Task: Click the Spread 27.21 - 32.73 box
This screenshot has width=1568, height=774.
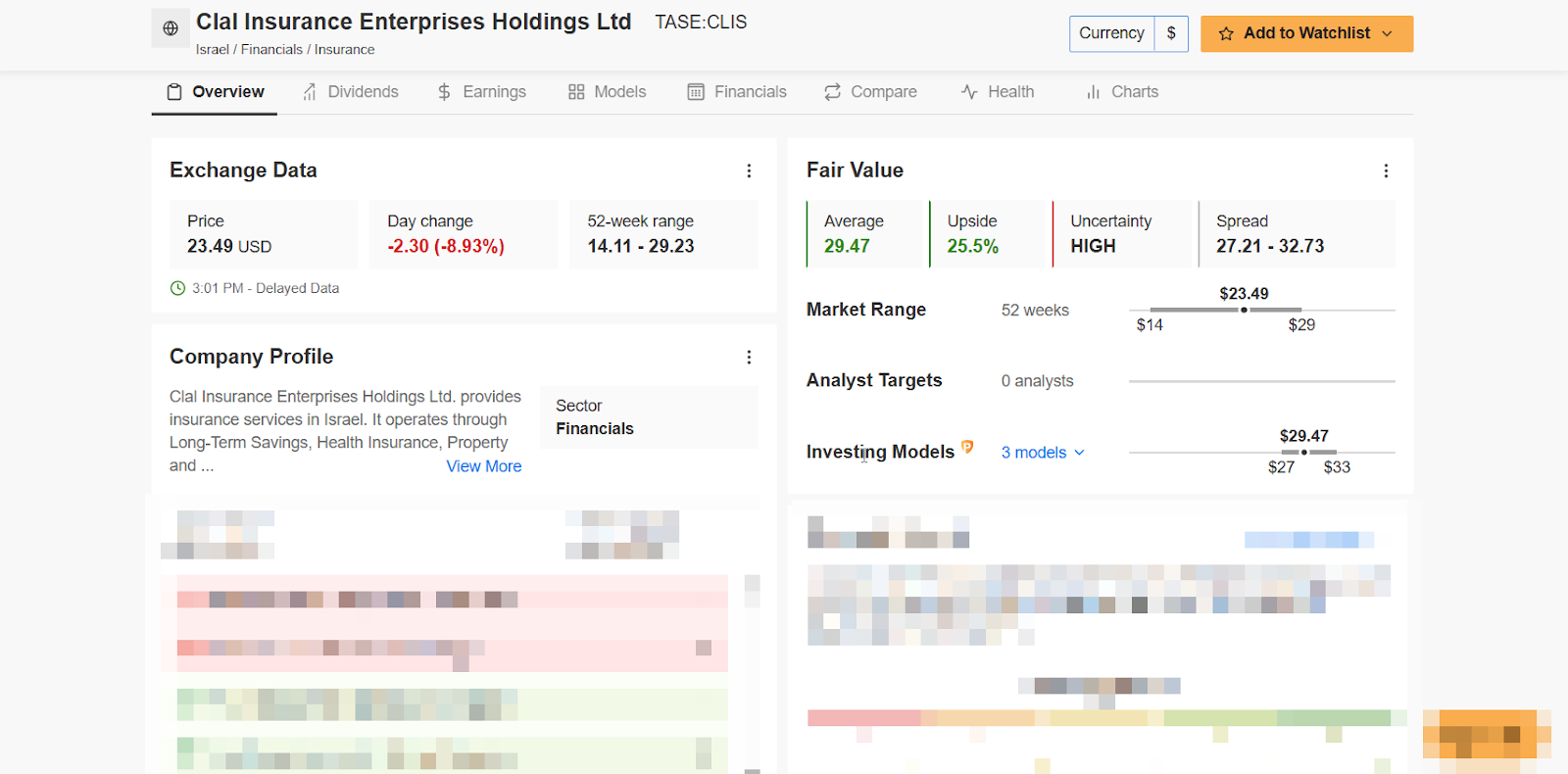Action: (1298, 234)
